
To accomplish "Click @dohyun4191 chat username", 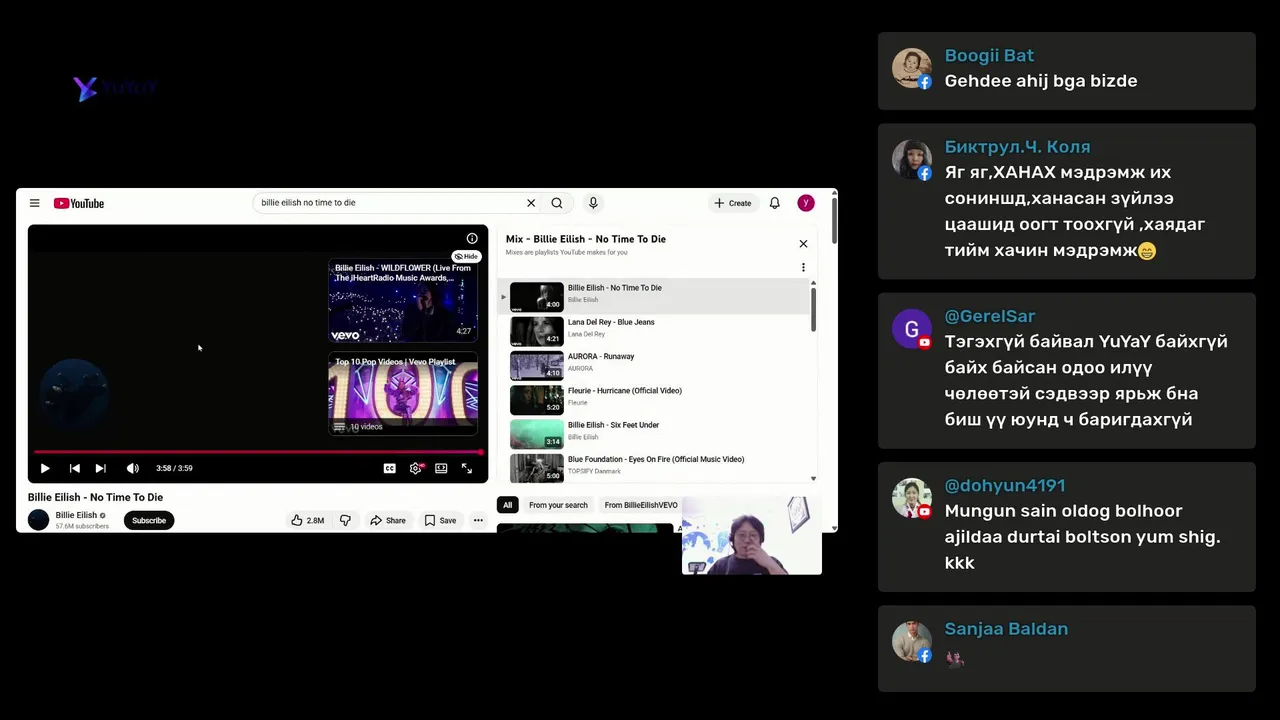I will (x=1005, y=485).
